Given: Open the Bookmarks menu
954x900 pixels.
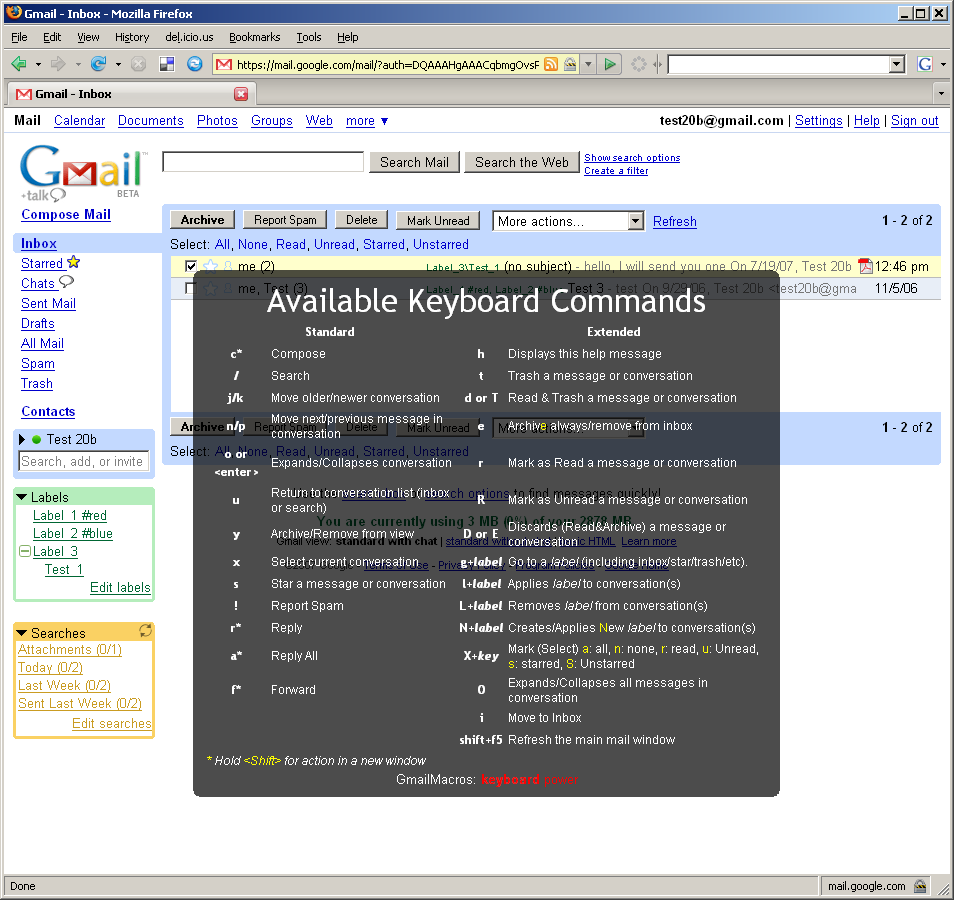Looking at the screenshot, I should (x=254, y=37).
